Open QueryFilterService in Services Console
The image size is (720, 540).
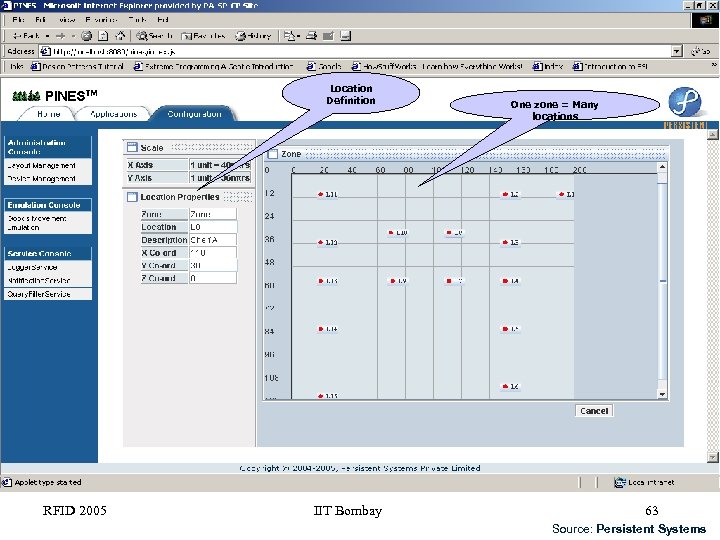pos(48,294)
